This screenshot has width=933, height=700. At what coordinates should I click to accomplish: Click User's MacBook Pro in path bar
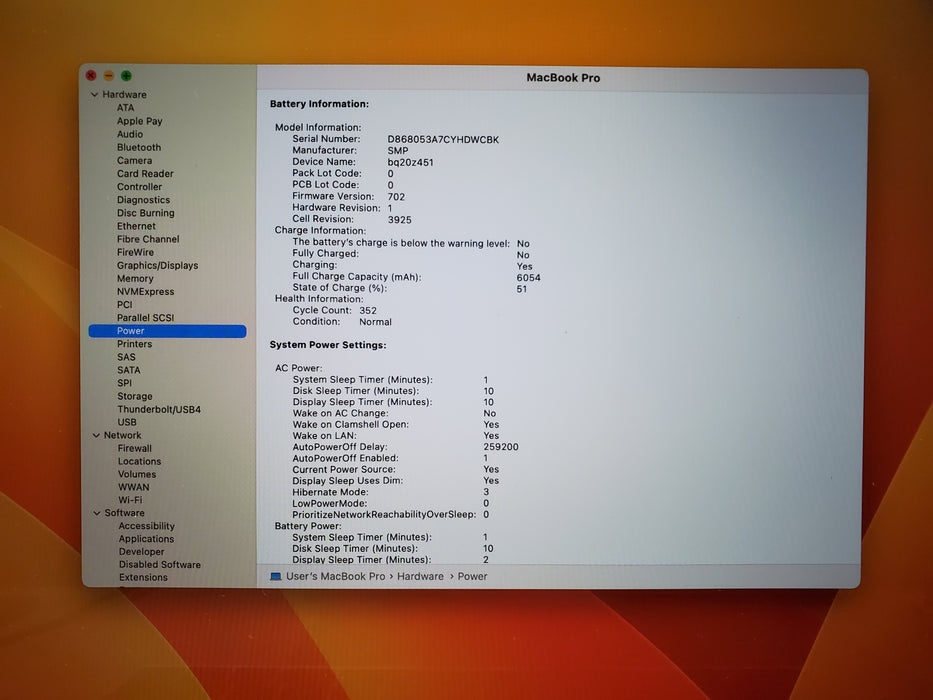coord(336,577)
